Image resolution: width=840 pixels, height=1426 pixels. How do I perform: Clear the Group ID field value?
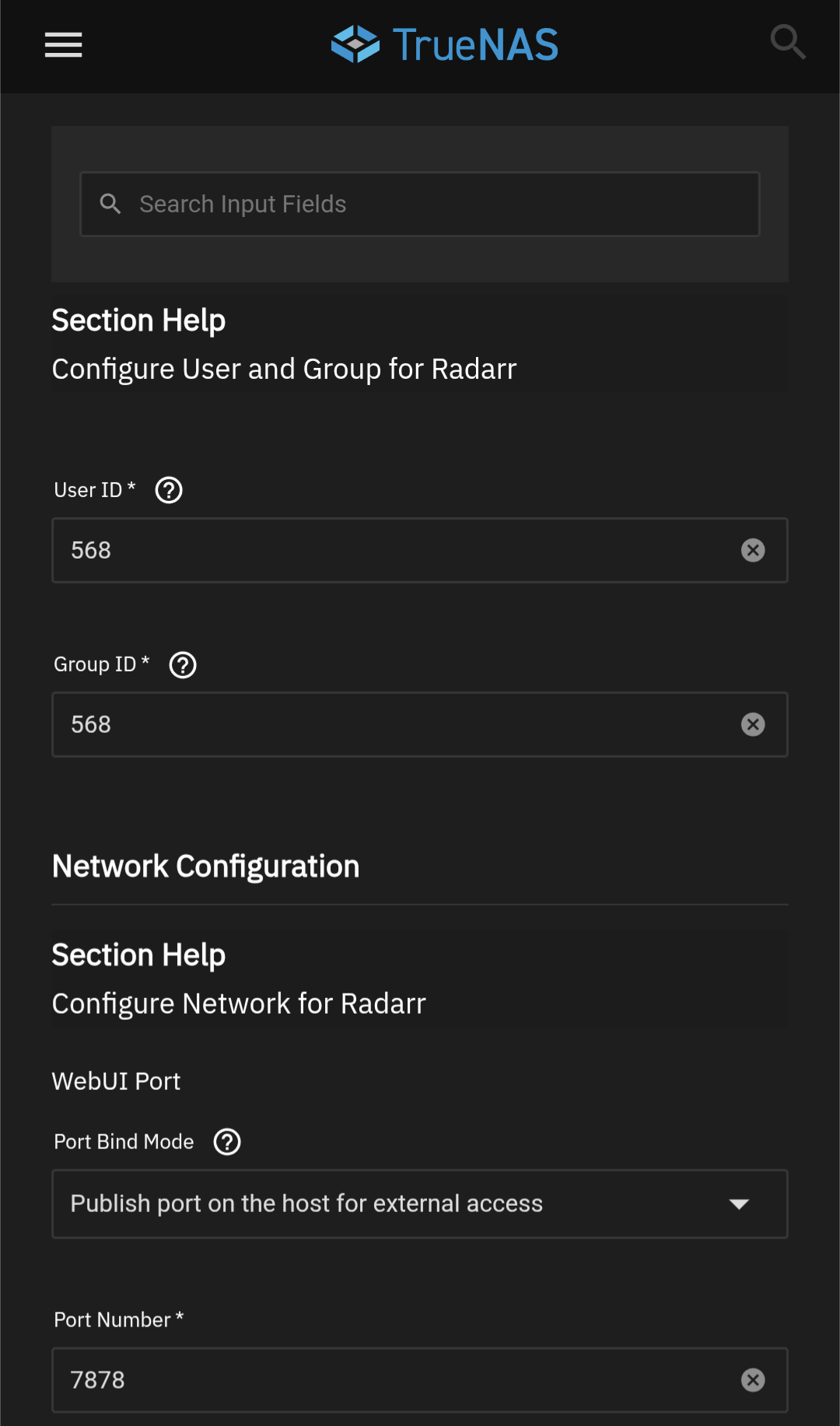click(752, 725)
